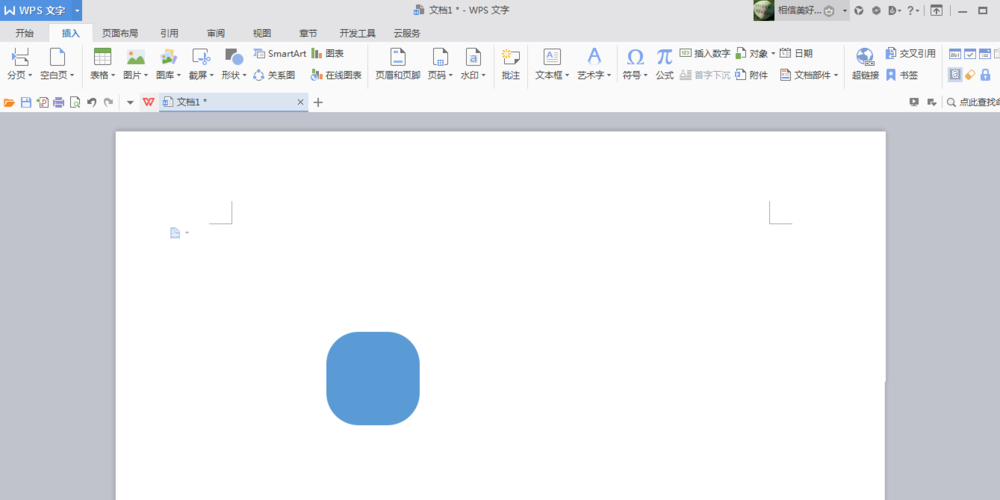Insert a 批注 comment
The height and width of the screenshot is (500, 1000).
(x=511, y=64)
